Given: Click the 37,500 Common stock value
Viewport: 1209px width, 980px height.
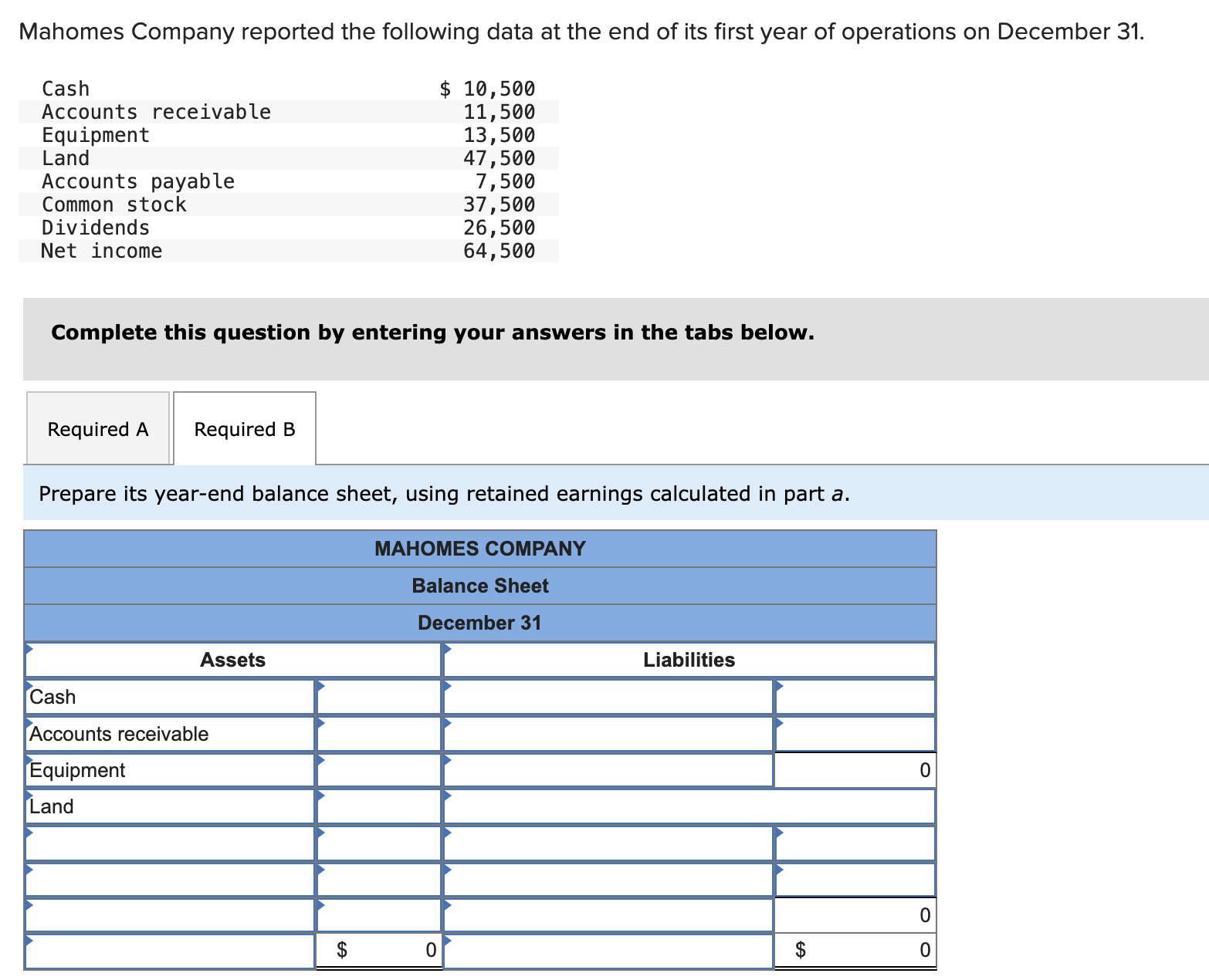Looking at the screenshot, I should [499, 204].
